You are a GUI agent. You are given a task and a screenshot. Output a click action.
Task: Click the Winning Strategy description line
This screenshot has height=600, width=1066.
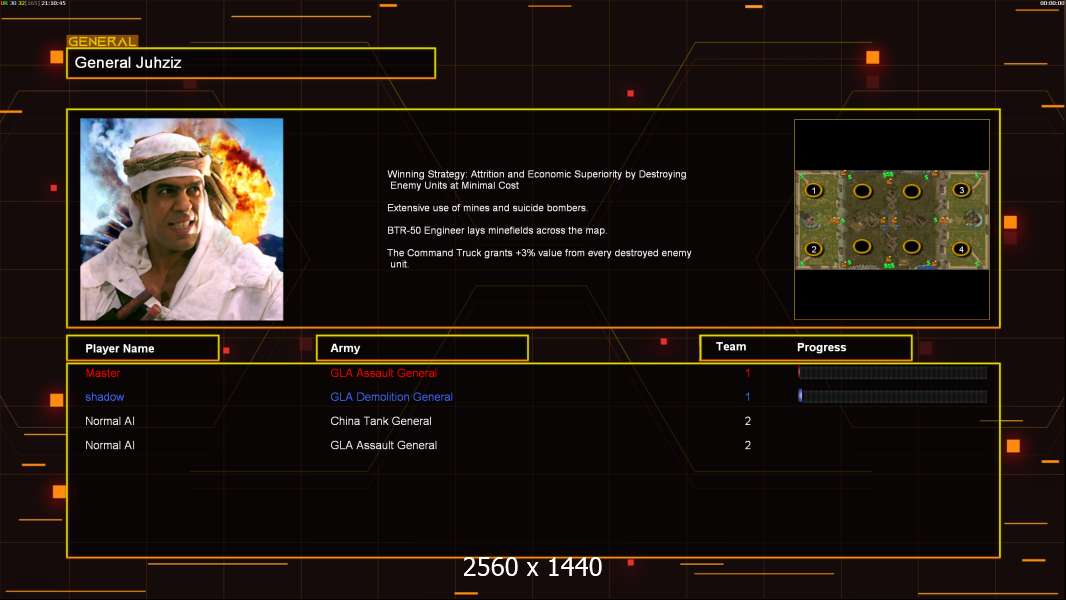click(537, 179)
